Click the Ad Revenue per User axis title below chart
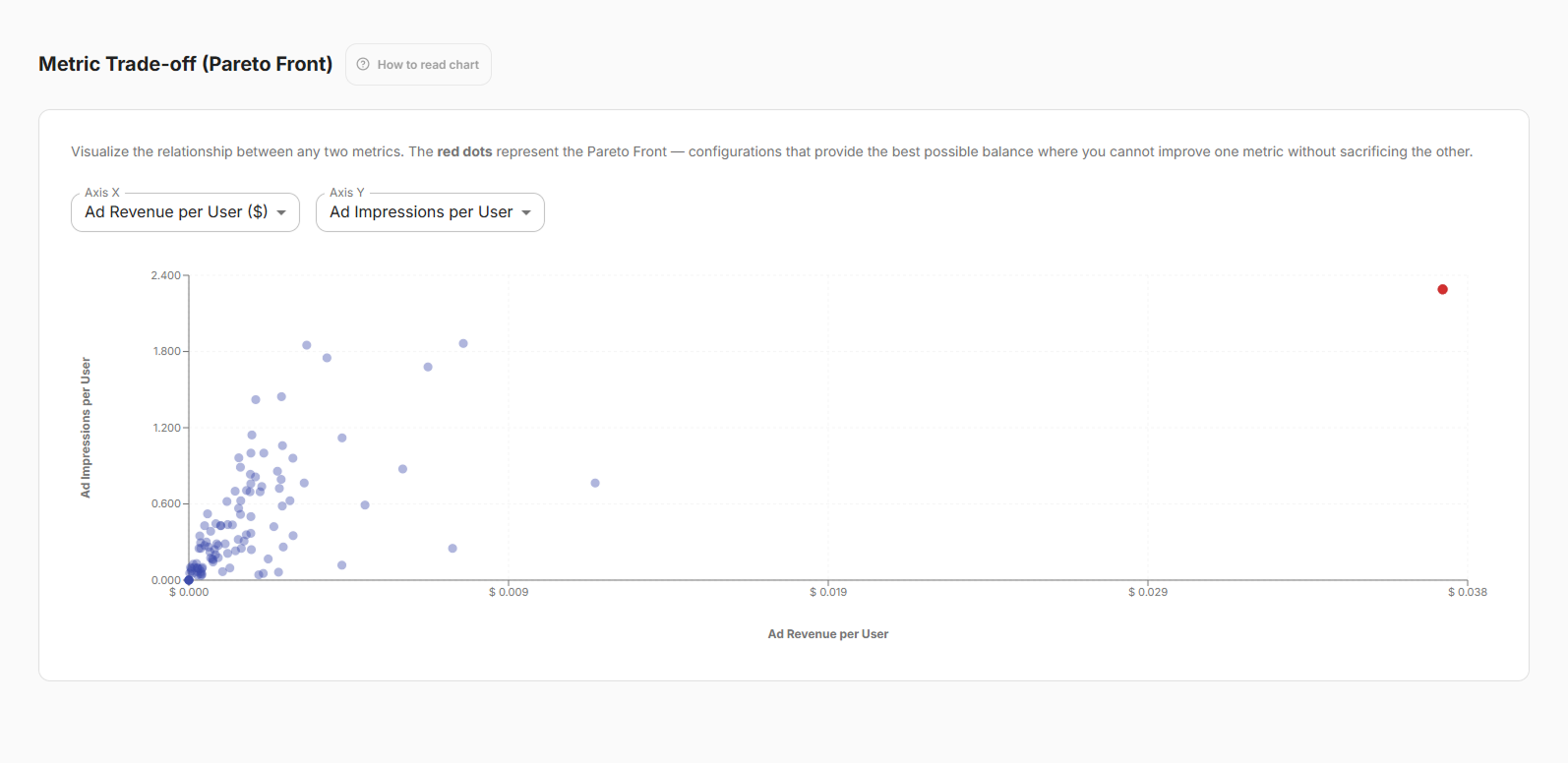1568x763 pixels. [x=827, y=634]
